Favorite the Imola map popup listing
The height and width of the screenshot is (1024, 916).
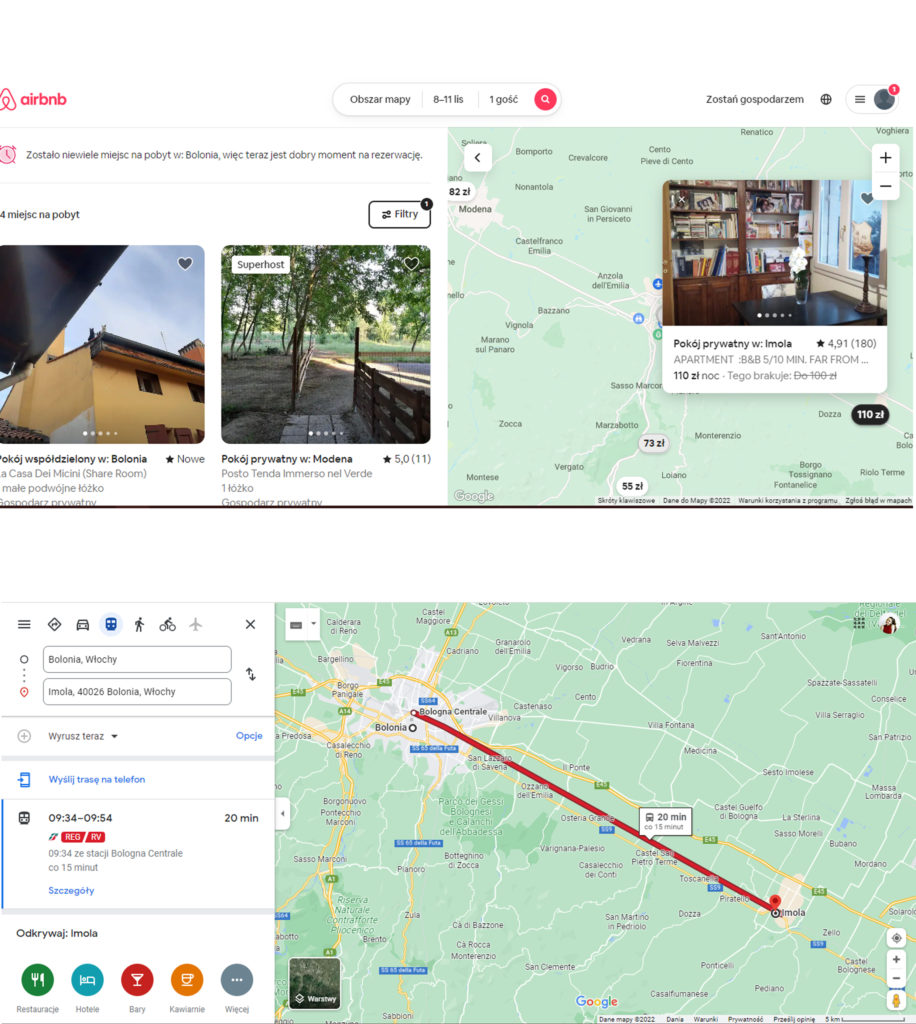(x=867, y=197)
